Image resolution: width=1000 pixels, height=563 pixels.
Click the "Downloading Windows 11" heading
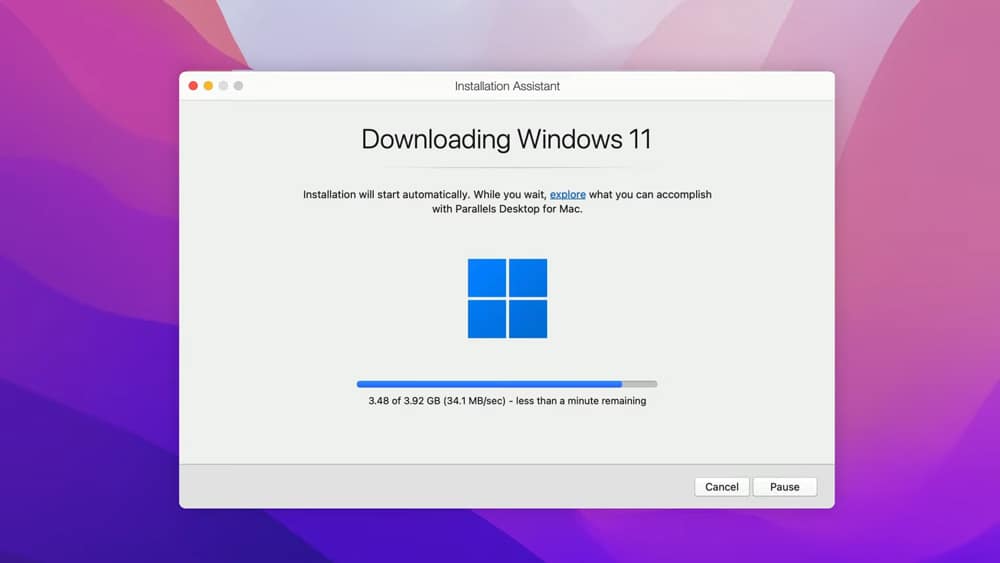pos(506,139)
